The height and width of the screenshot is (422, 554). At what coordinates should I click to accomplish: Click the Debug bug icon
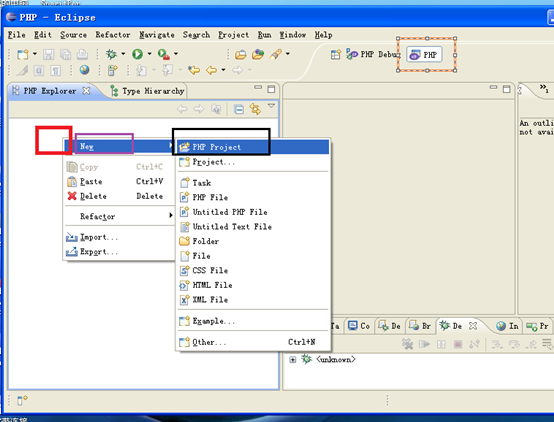tap(111, 54)
